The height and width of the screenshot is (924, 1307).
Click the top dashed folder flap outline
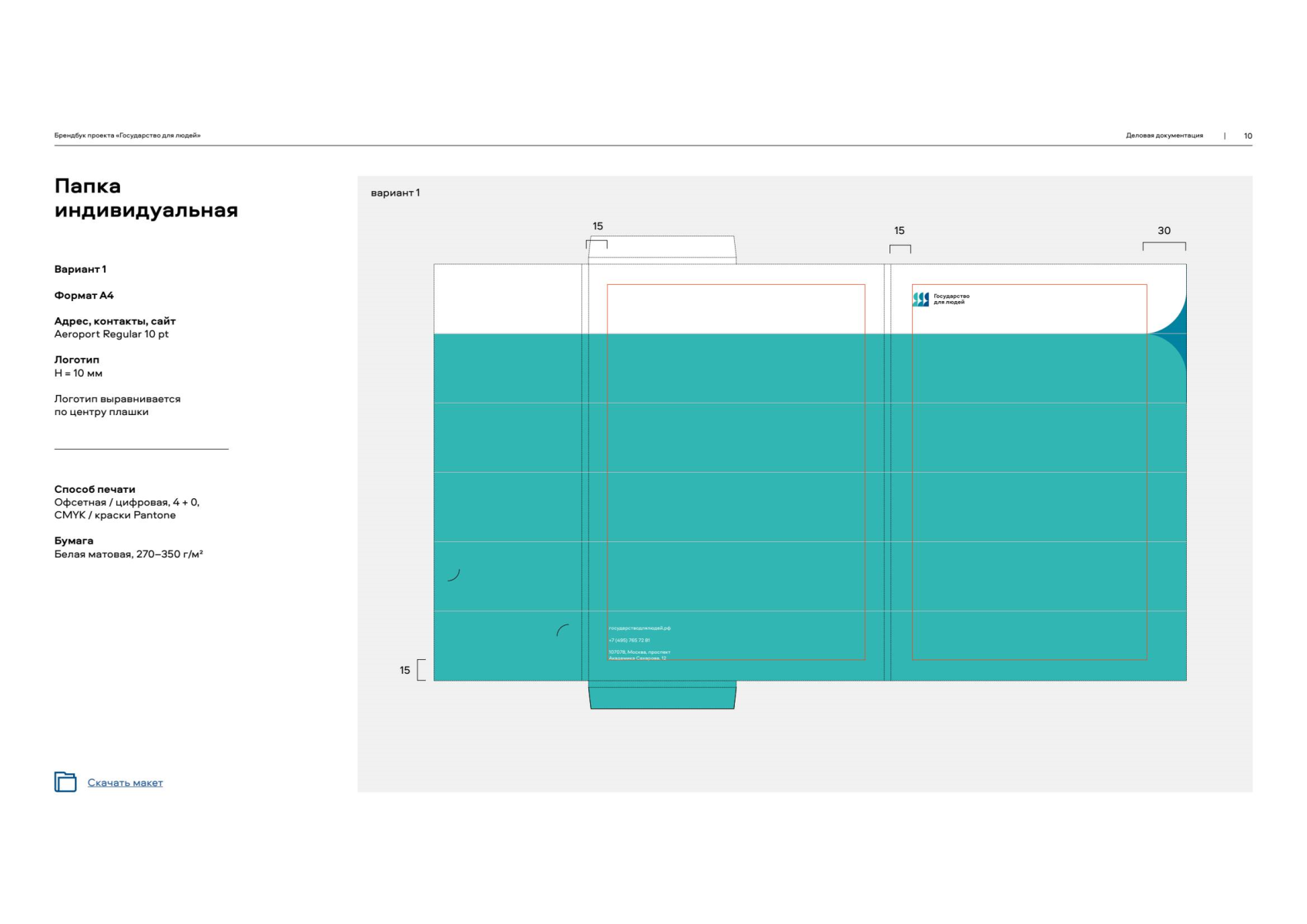662,249
